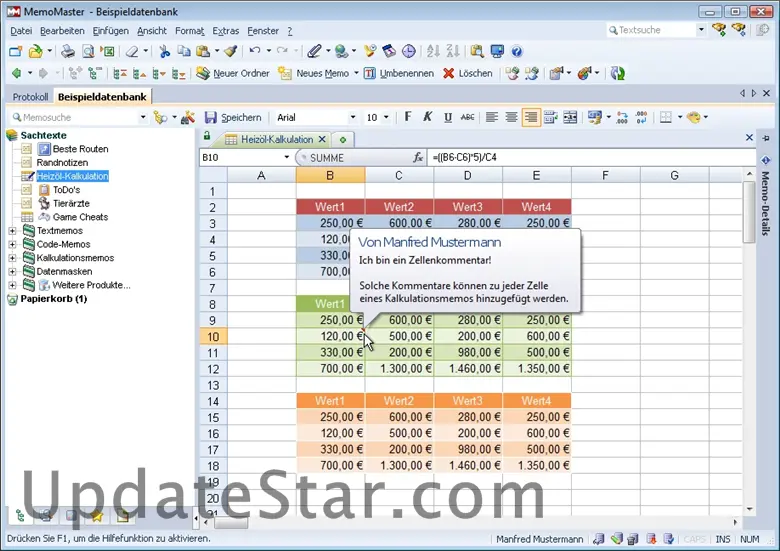Click the horizontal spreadsheet scrollbar thumb
780x551 pixels.
click(231, 523)
